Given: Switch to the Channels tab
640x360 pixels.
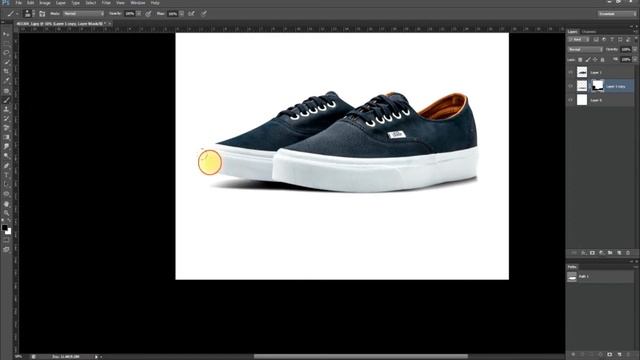Looking at the screenshot, I should tap(589, 31).
